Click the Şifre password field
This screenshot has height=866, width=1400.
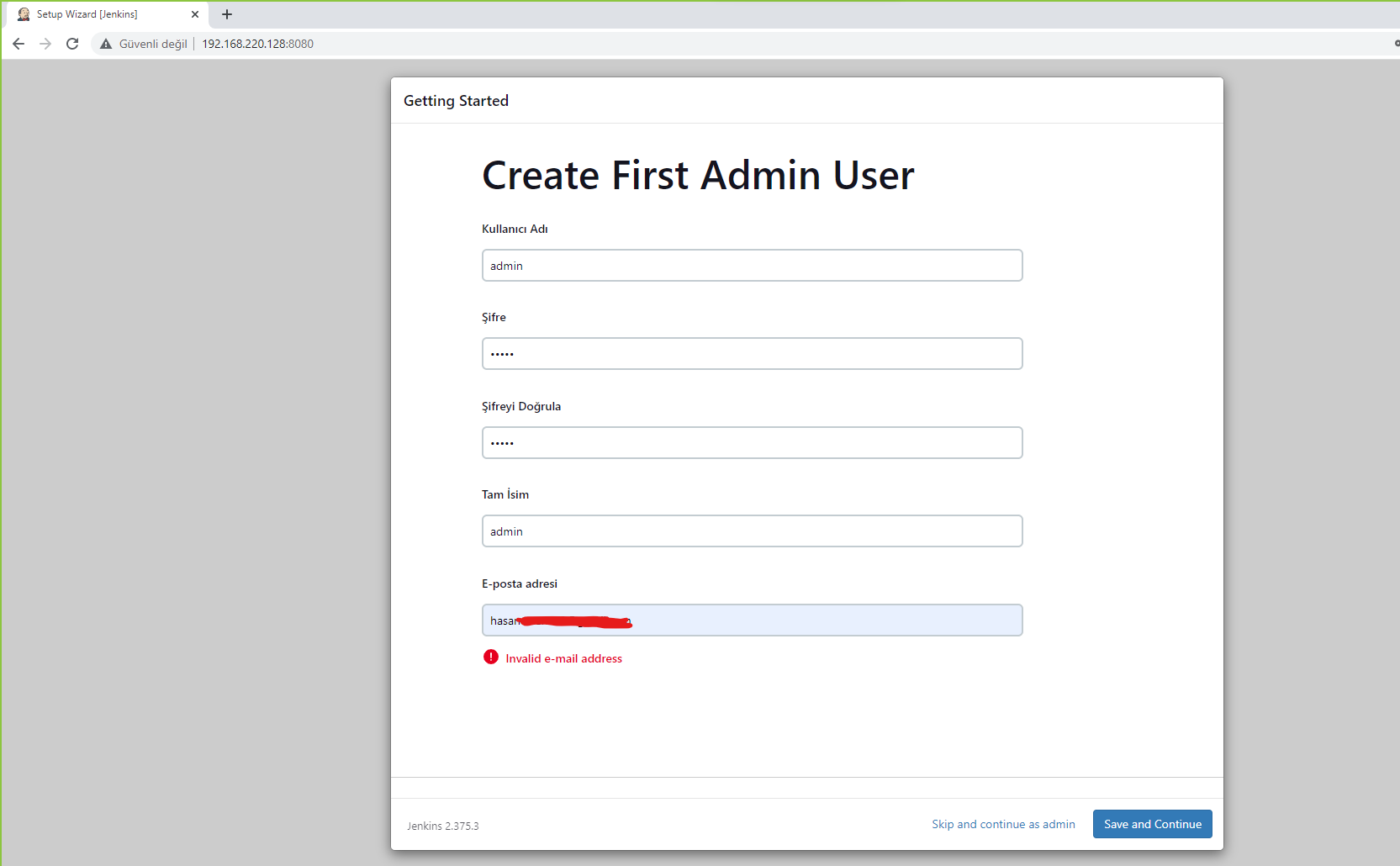752,354
